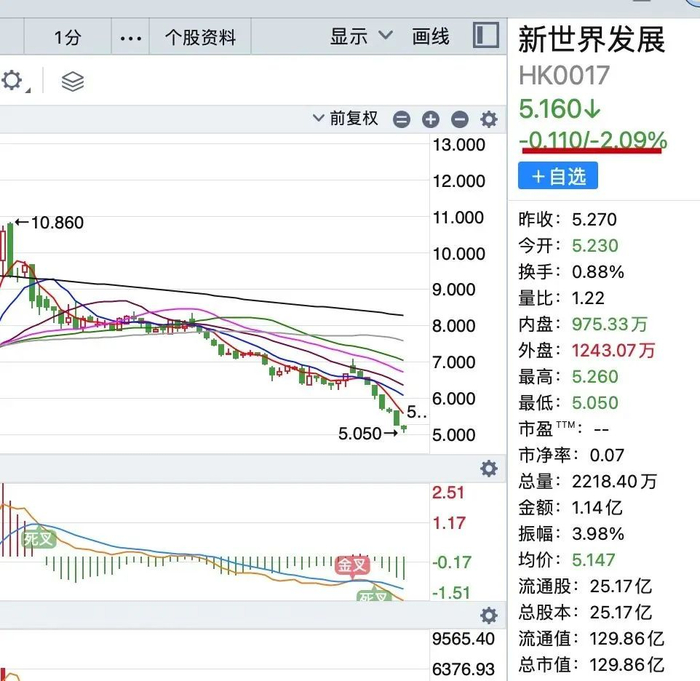The width and height of the screenshot is (700, 681).
Task: Open the MACD indicator panel settings gear
Action: tap(489, 468)
